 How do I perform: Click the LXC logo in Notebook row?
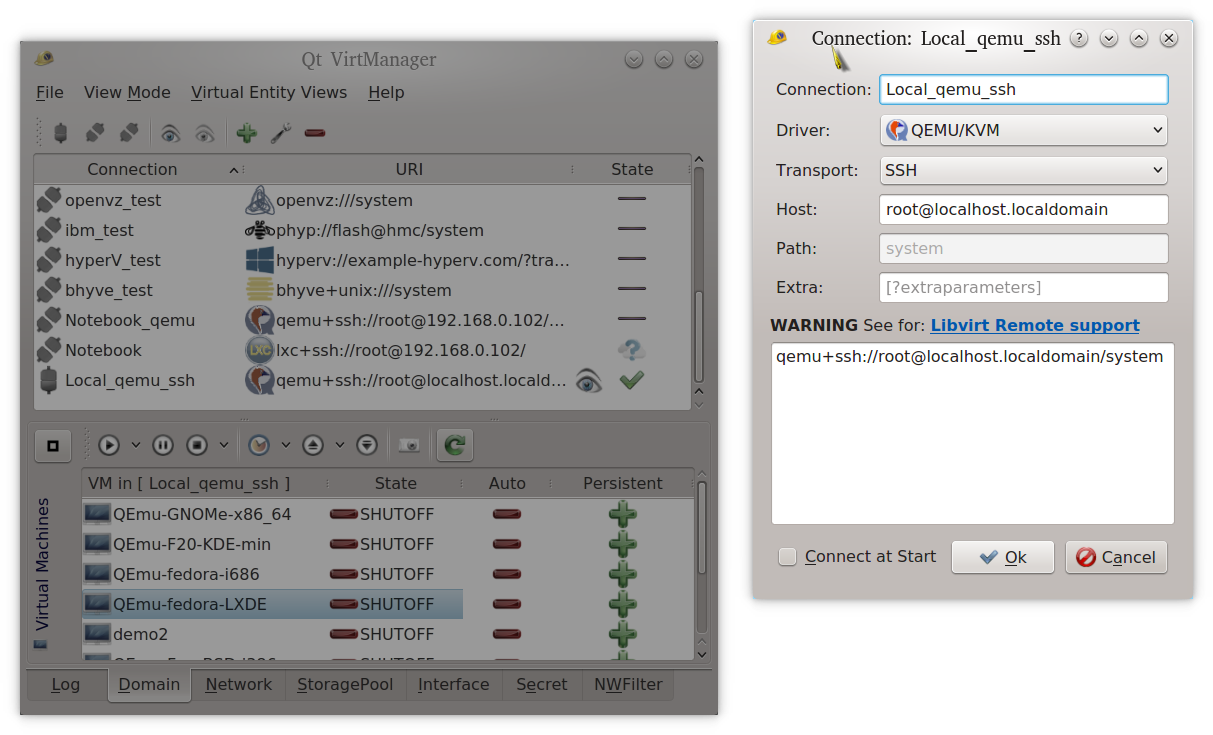coord(259,350)
